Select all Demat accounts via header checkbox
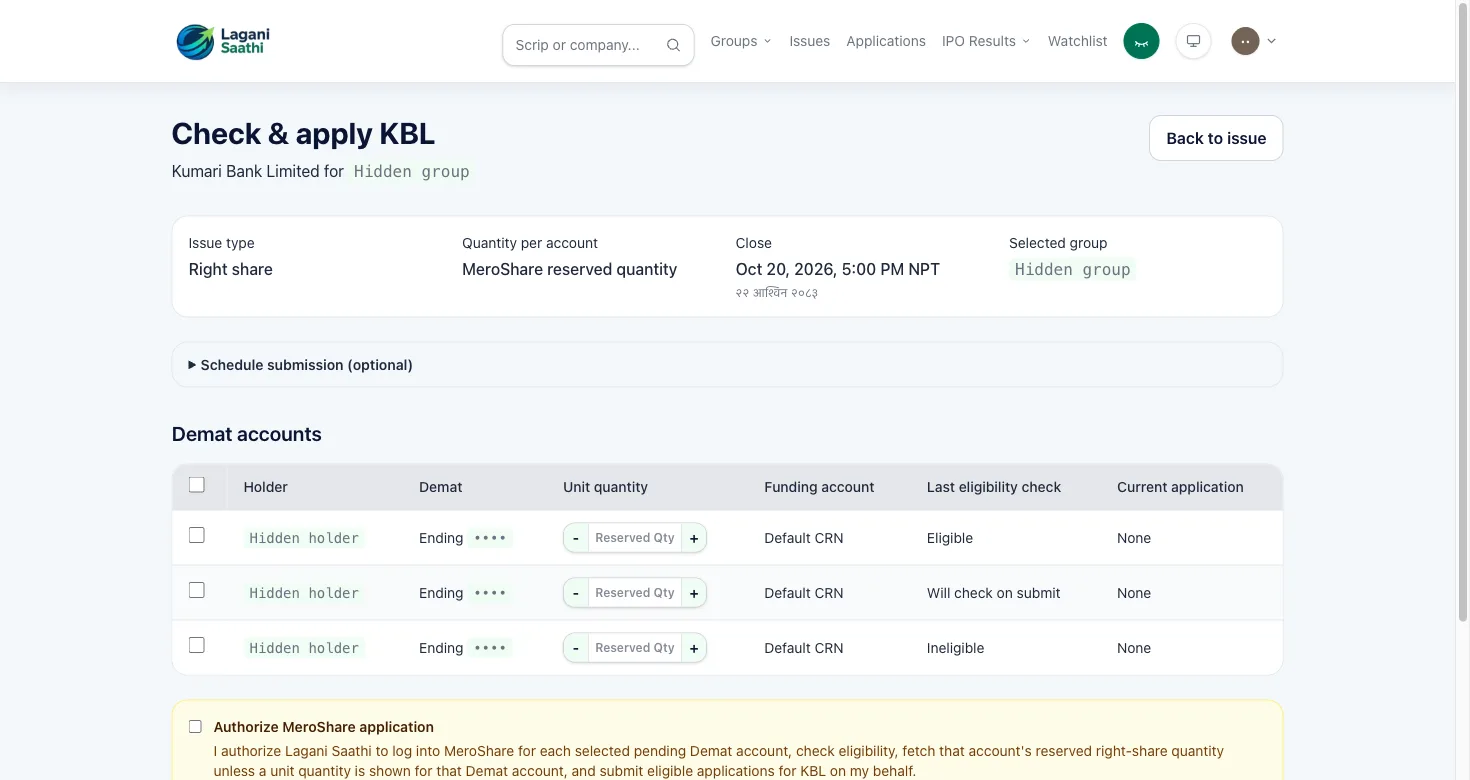This screenshot has height=780, width=1470. pyautogui.click(x=197, y=485)
